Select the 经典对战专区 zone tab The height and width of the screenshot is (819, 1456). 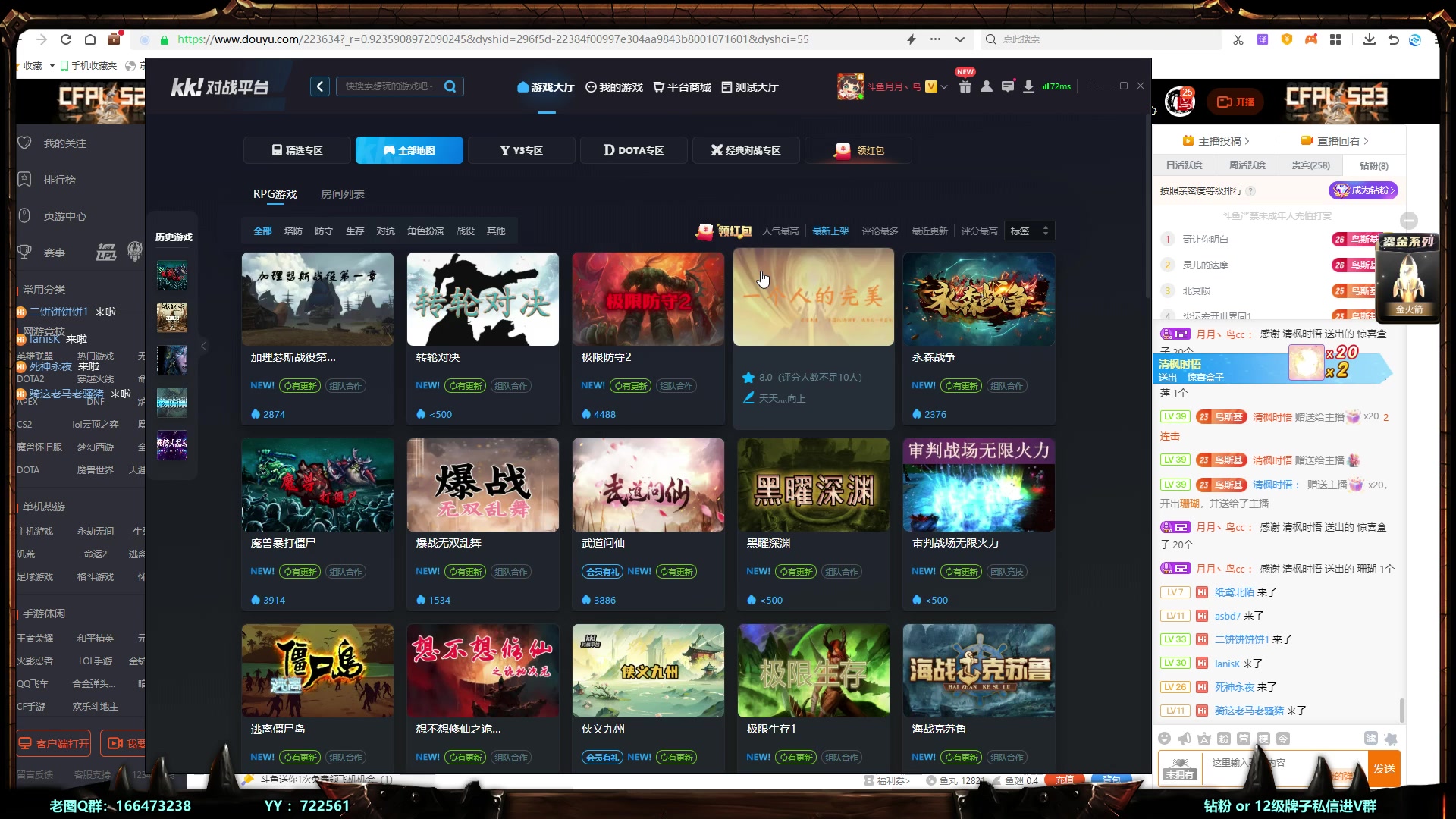pyautogui.click(x=746, y=150)
